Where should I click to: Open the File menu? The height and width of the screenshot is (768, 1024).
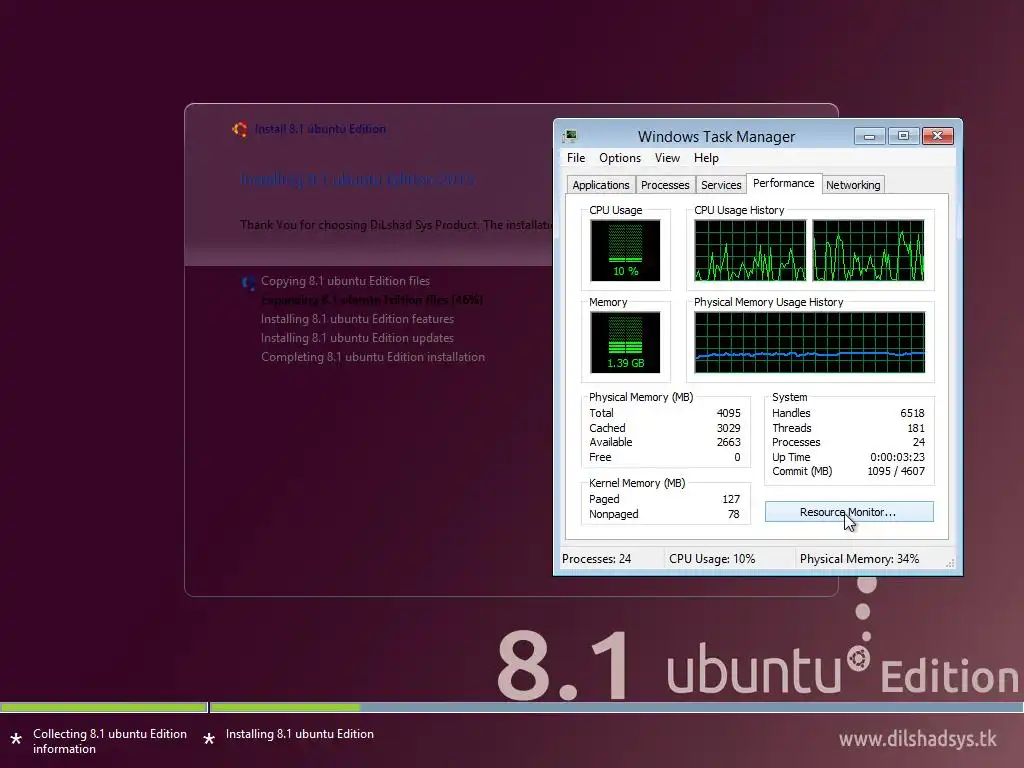click(576, 158)
